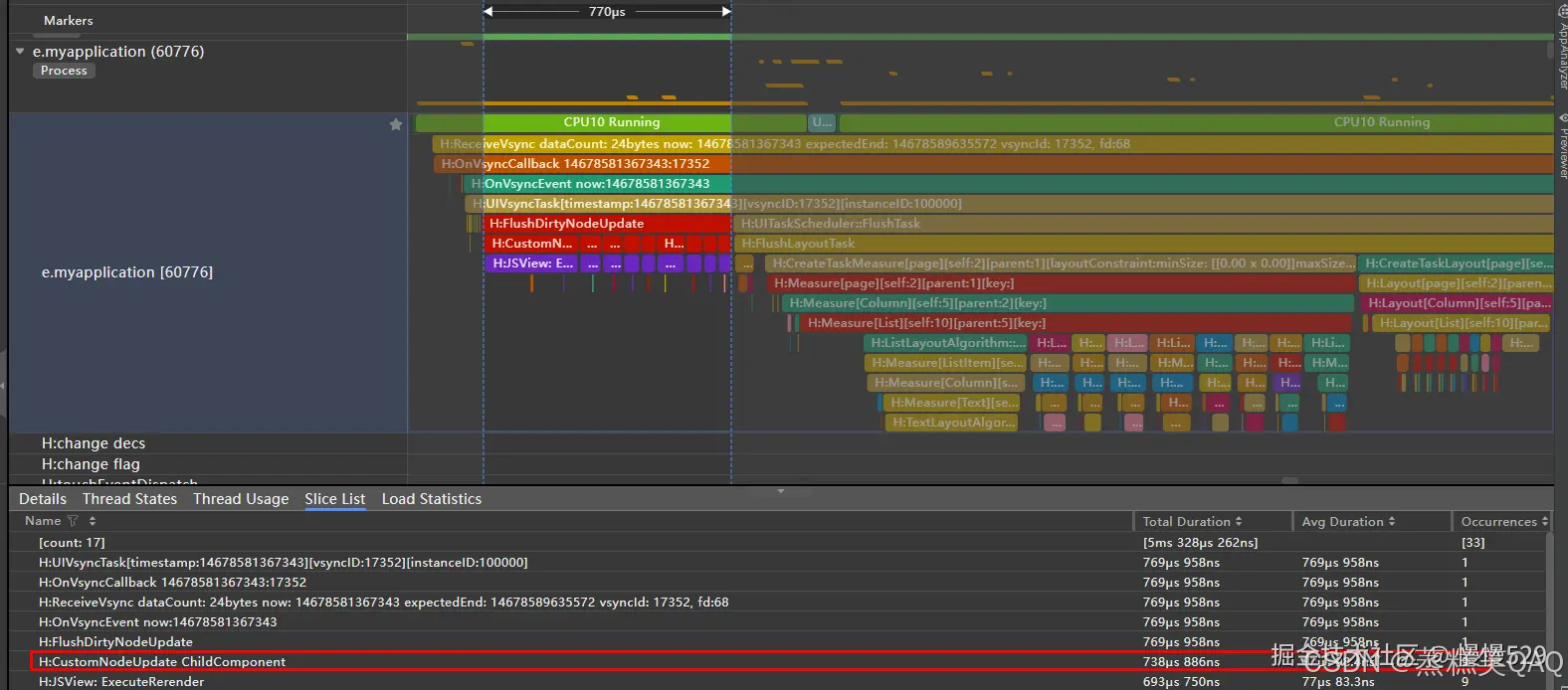
Task: Select the H:CreateTaskMeasure[page] slice
Action: [1061, 263]
